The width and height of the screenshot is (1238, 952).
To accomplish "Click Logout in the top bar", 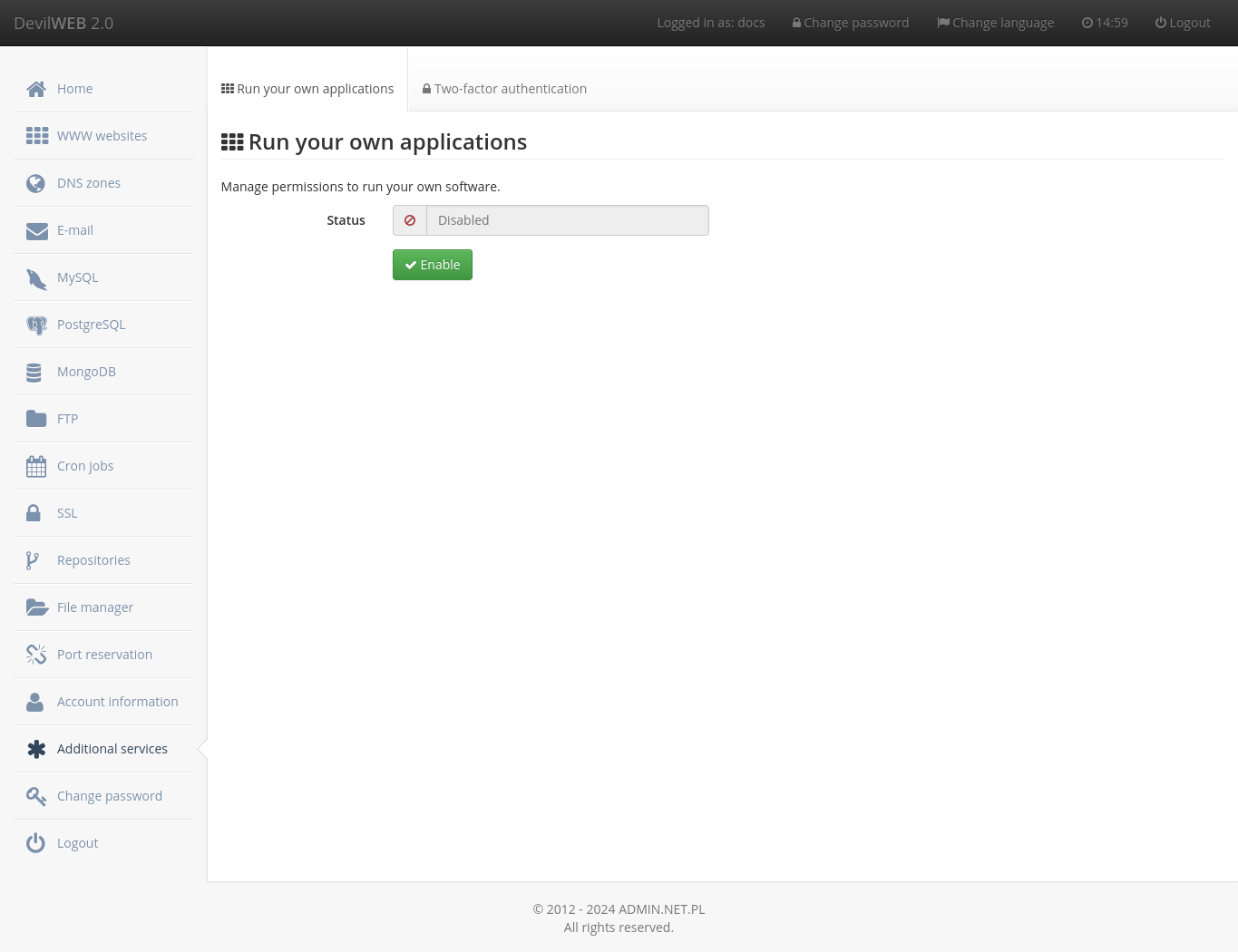I will click(x=1183, y=23).
